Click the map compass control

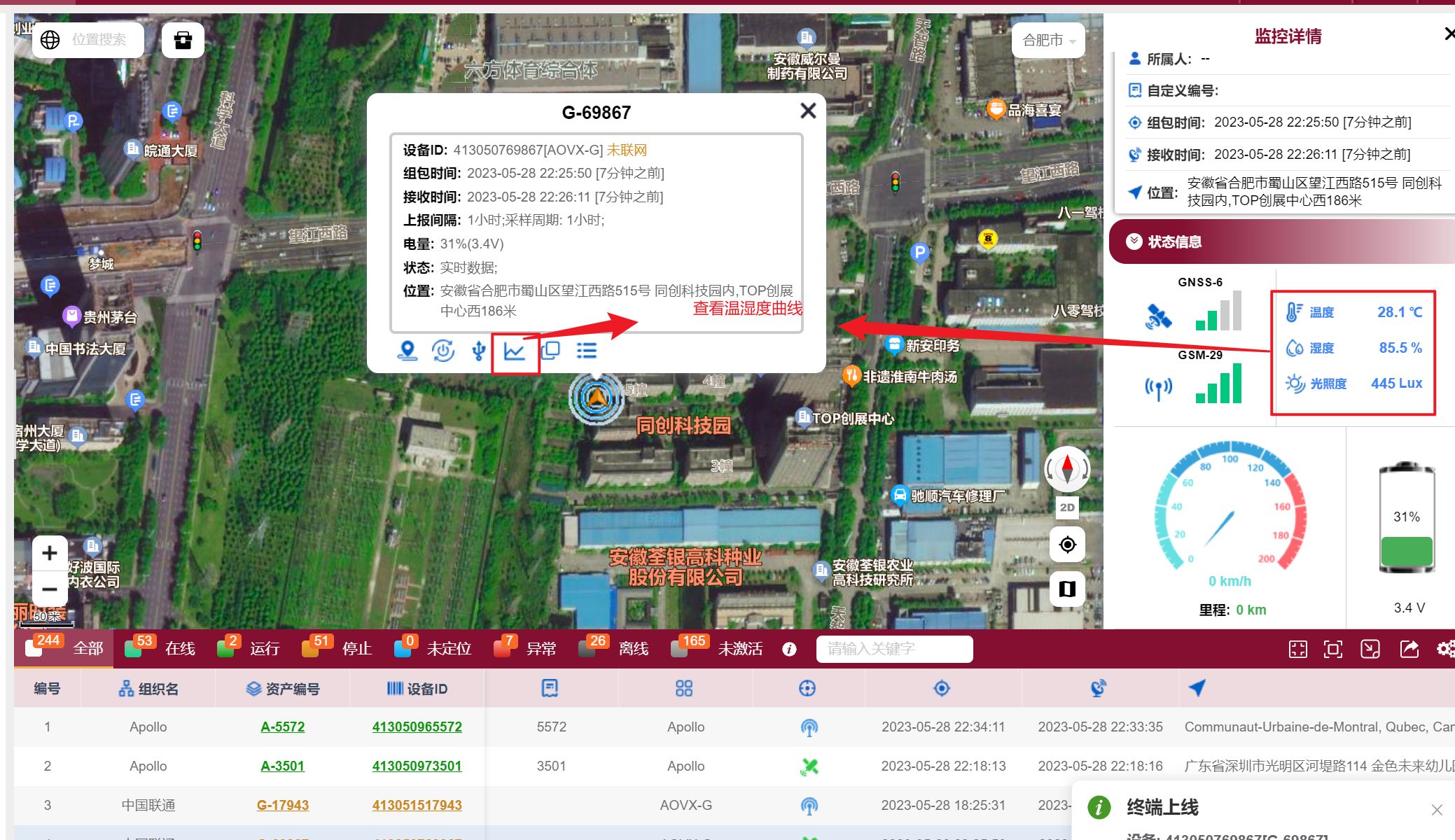coord(1067,468)
